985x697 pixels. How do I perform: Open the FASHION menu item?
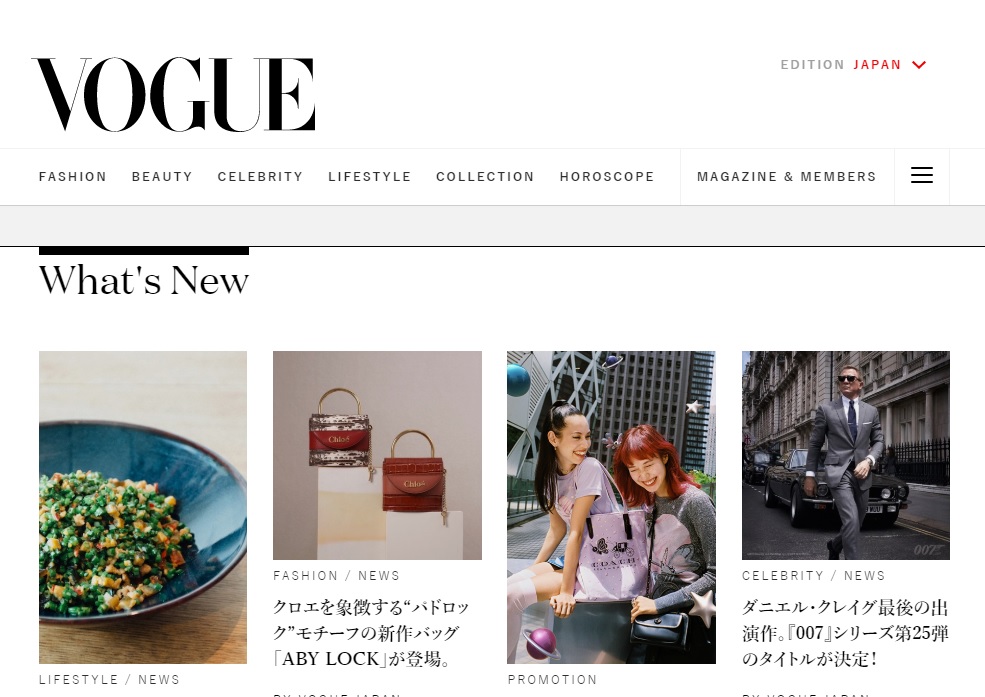tap(73, 177)
